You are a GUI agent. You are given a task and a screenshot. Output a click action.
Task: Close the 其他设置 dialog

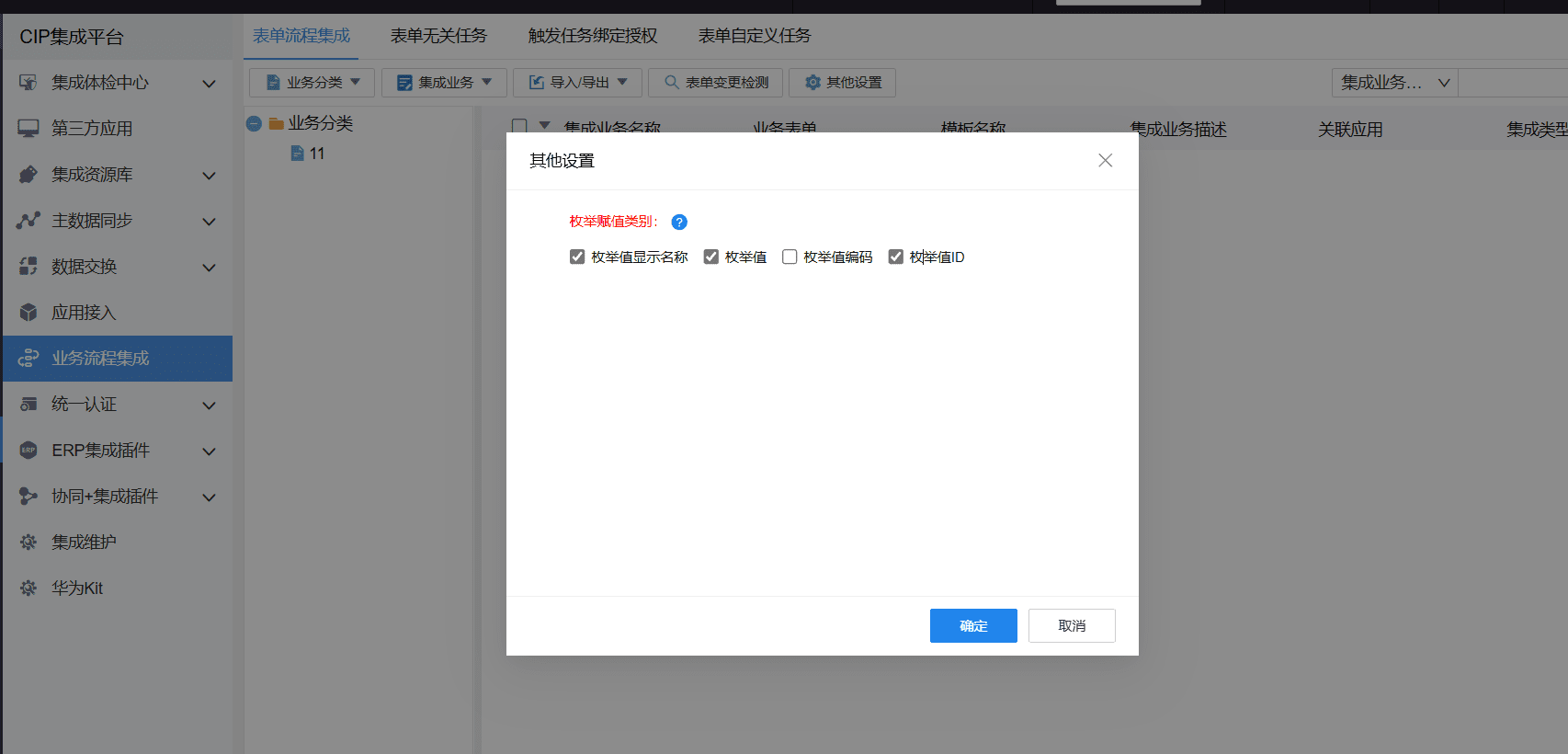click(x=1106, y=161)
